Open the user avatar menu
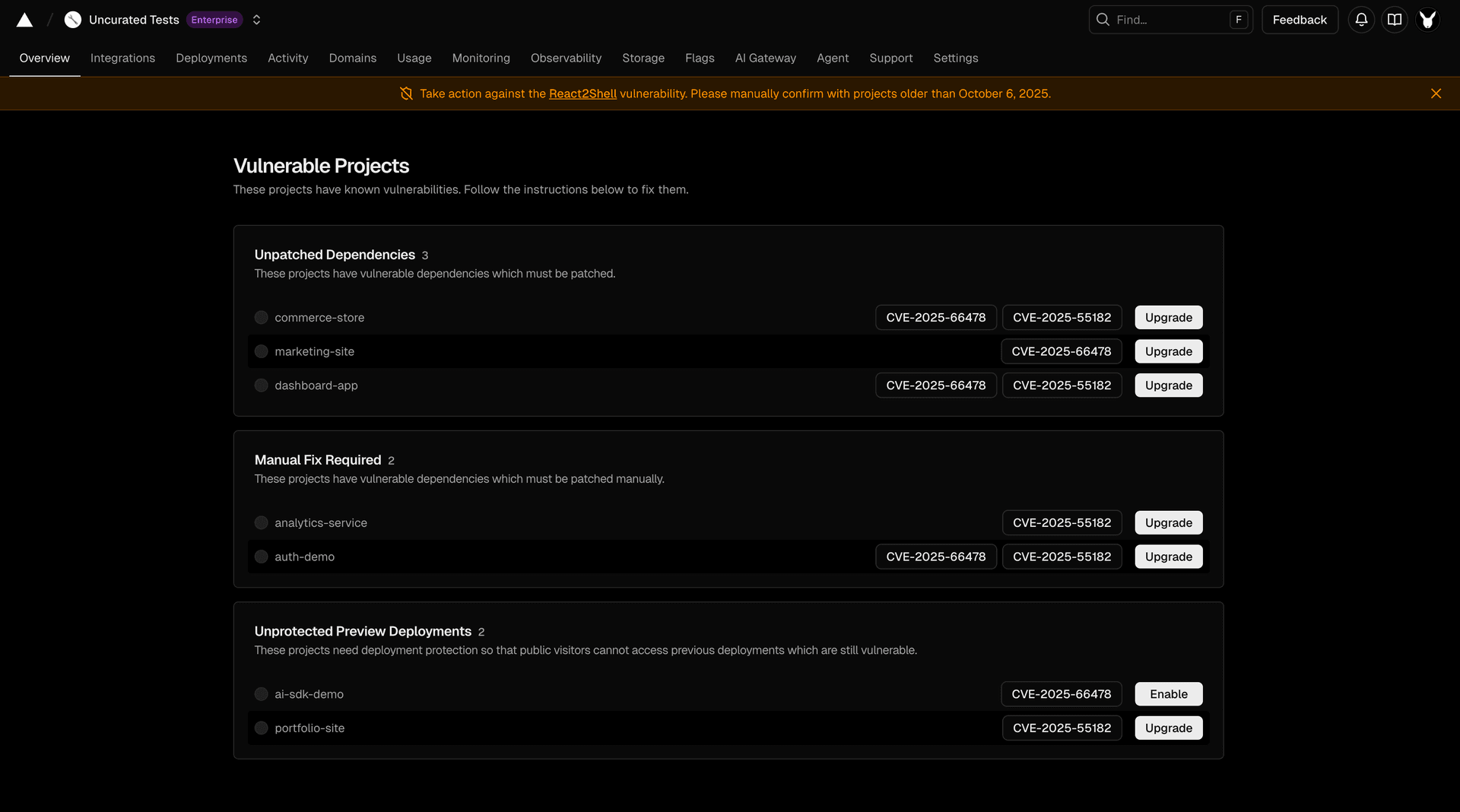 (1427, 20)
